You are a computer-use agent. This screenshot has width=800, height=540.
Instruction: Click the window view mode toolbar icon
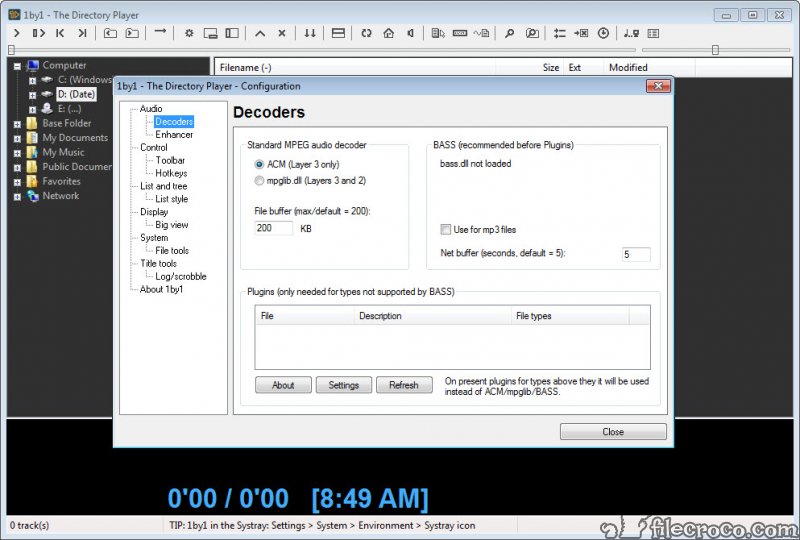click(x=210, y=33)
